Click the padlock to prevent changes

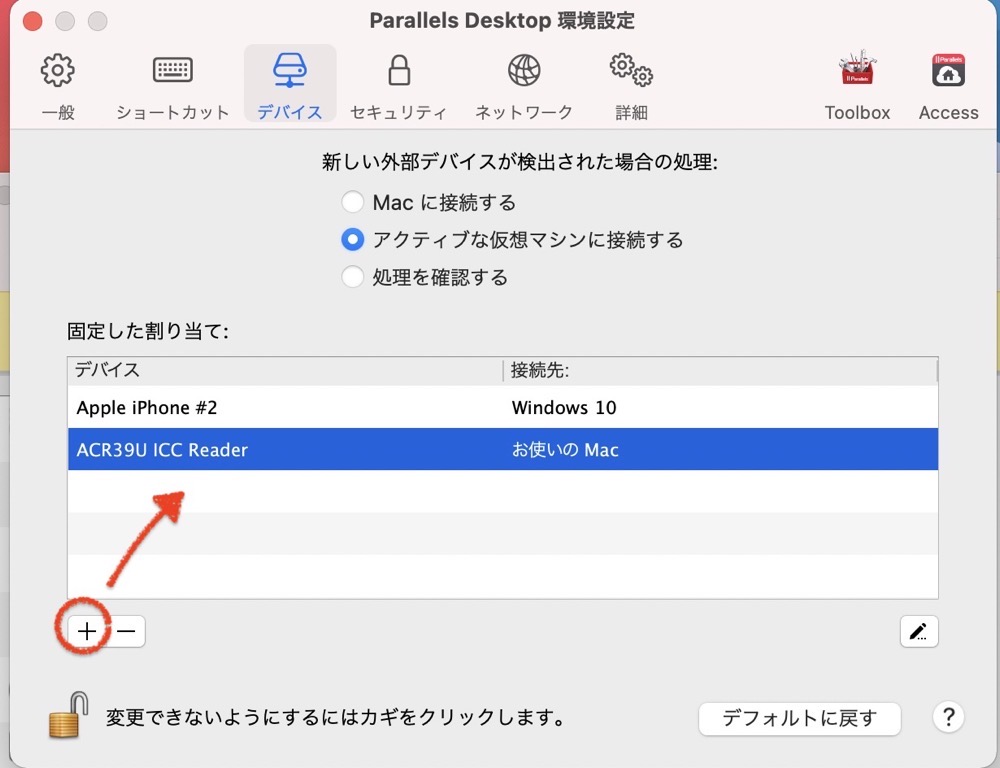68,715
